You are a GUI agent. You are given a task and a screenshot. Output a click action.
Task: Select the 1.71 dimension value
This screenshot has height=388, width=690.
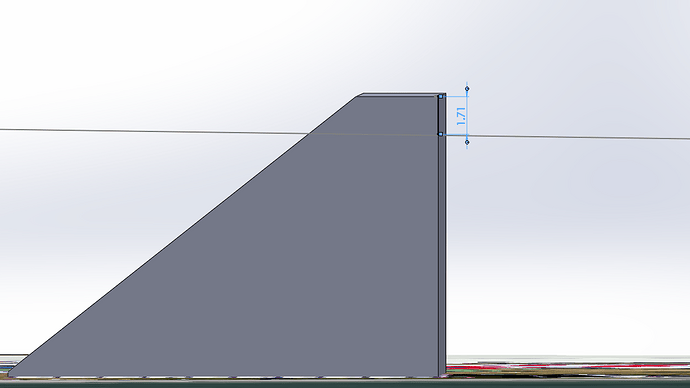coord(461,116)
